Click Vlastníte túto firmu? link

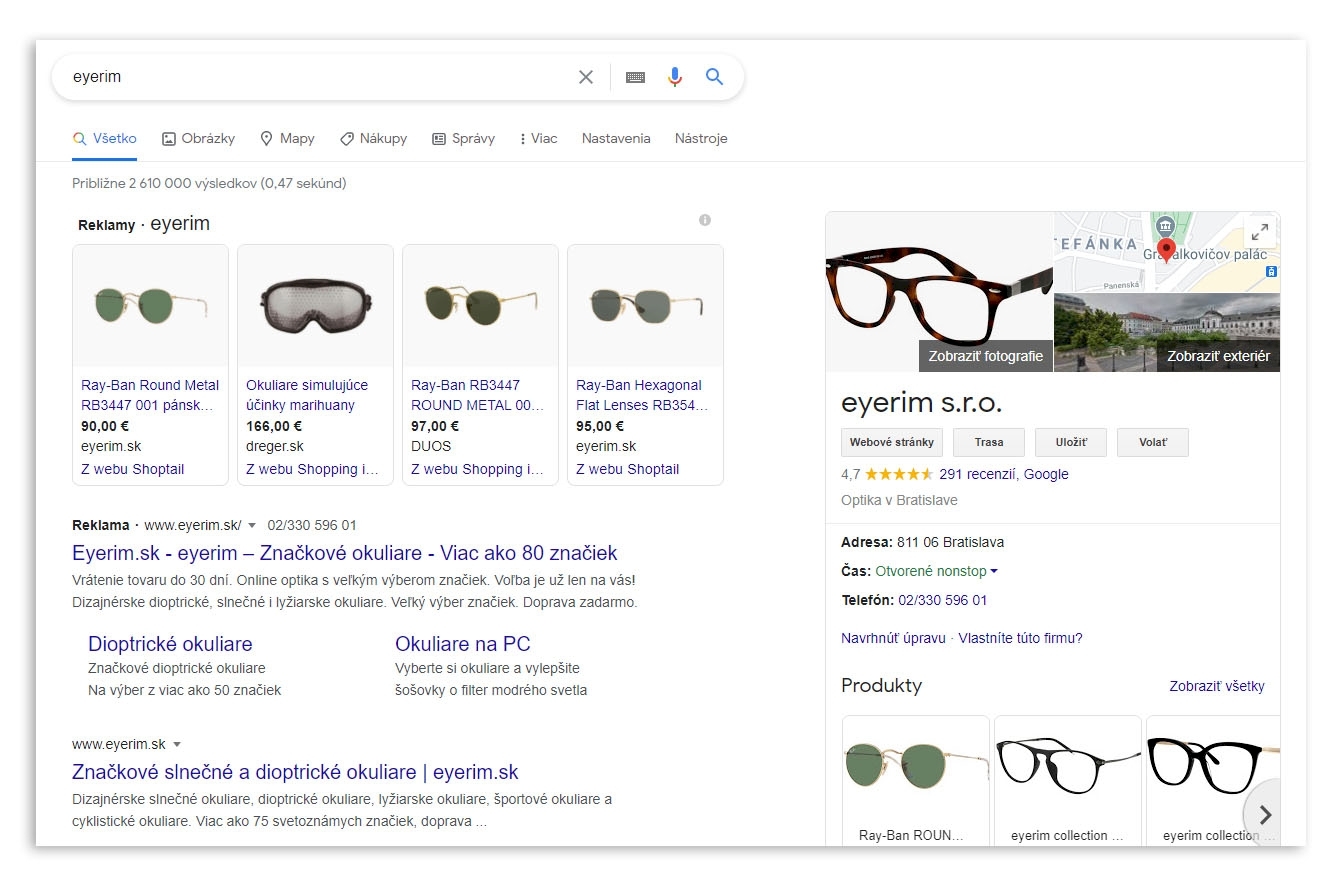(x=1020, y=638)
